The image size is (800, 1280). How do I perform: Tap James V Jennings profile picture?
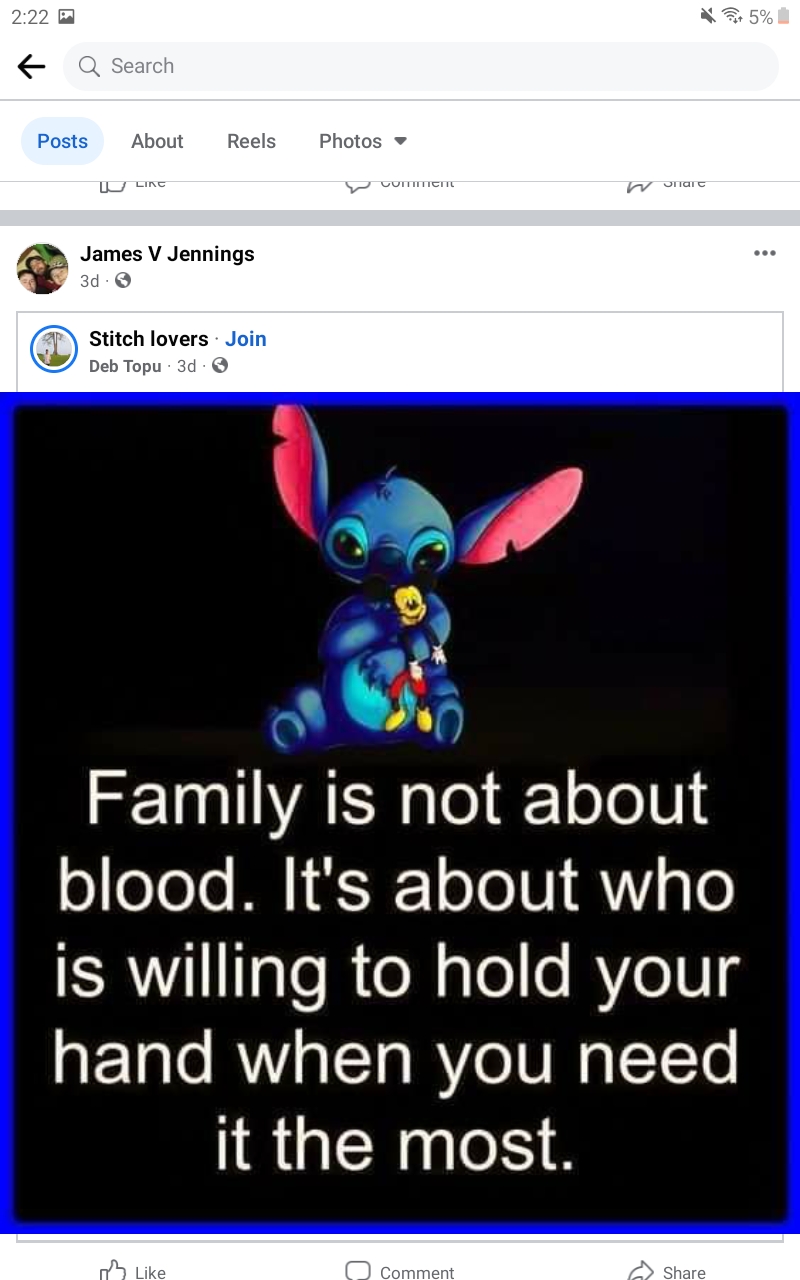click(x=43, y=268)
